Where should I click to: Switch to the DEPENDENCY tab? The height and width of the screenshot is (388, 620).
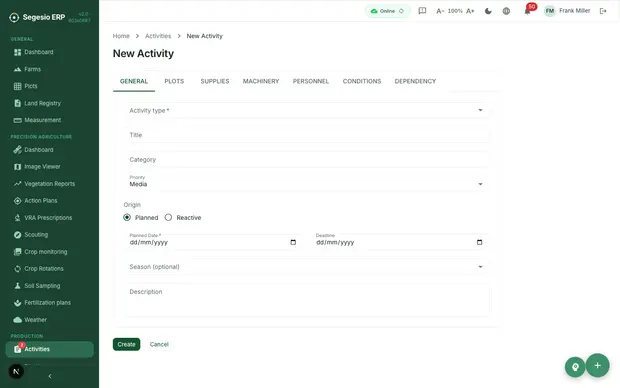pyautogui.click(x=415, y=81)
